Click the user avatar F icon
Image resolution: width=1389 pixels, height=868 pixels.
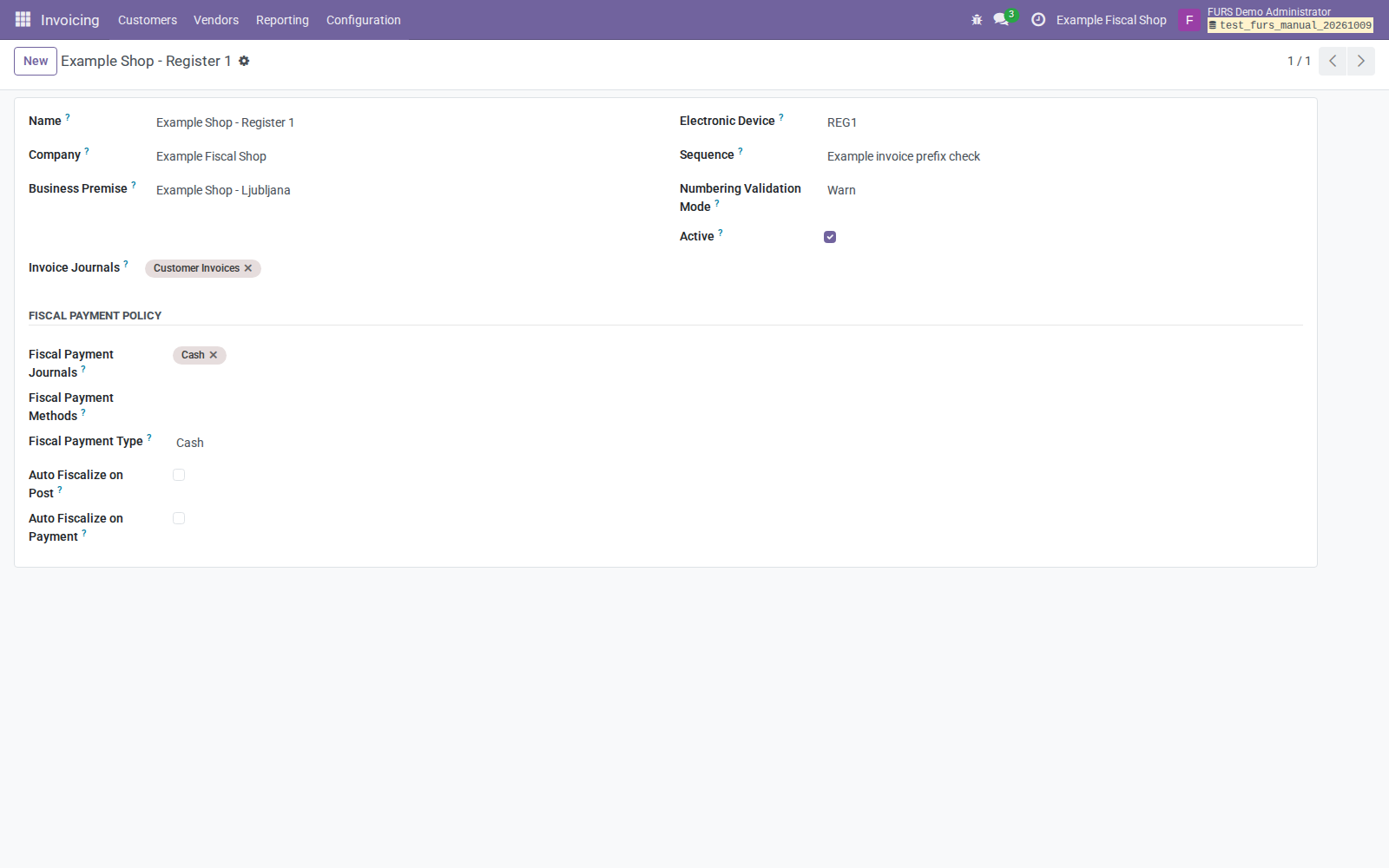1189,19
